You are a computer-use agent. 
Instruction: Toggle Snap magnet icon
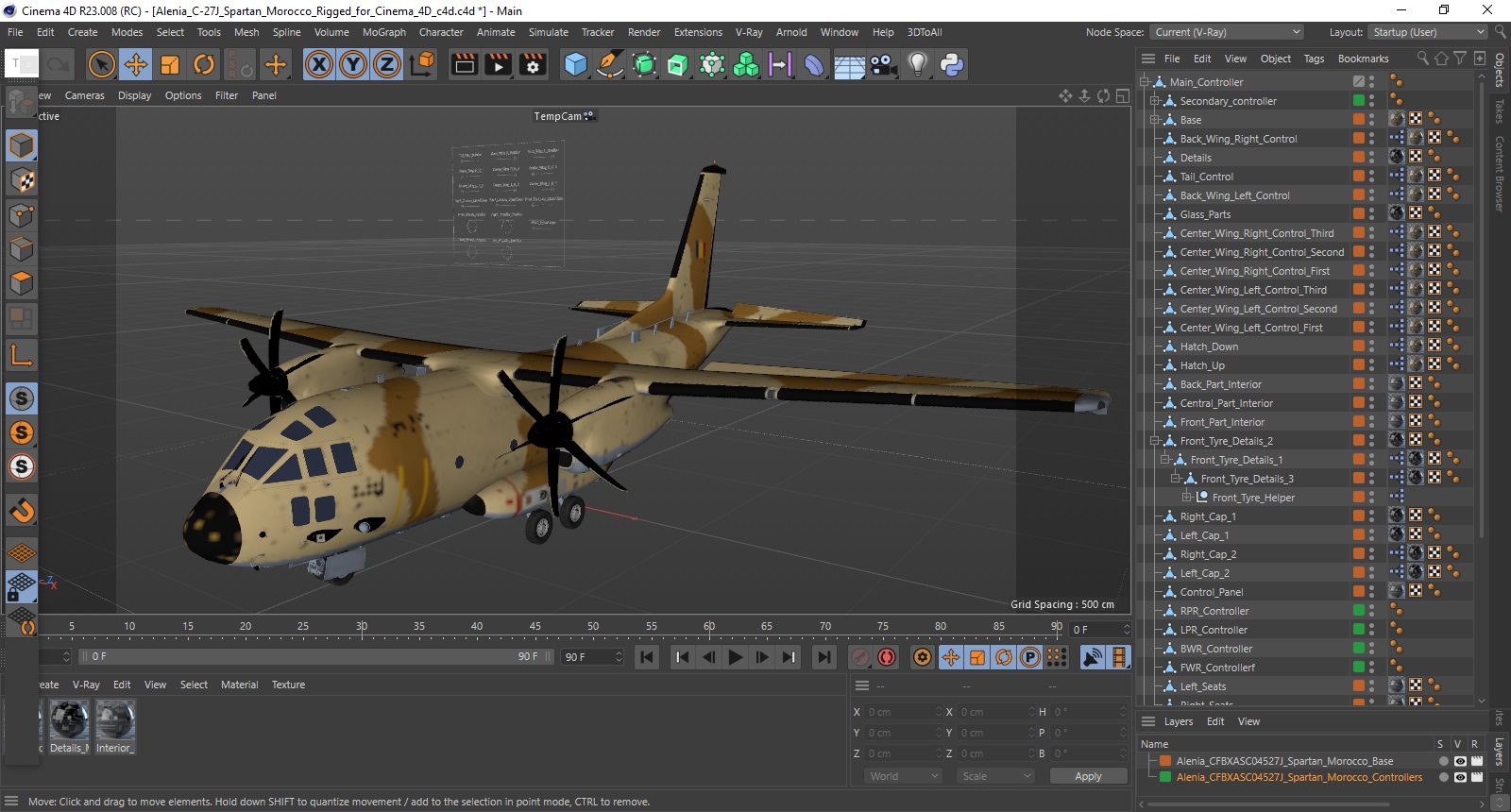[22, 511]
